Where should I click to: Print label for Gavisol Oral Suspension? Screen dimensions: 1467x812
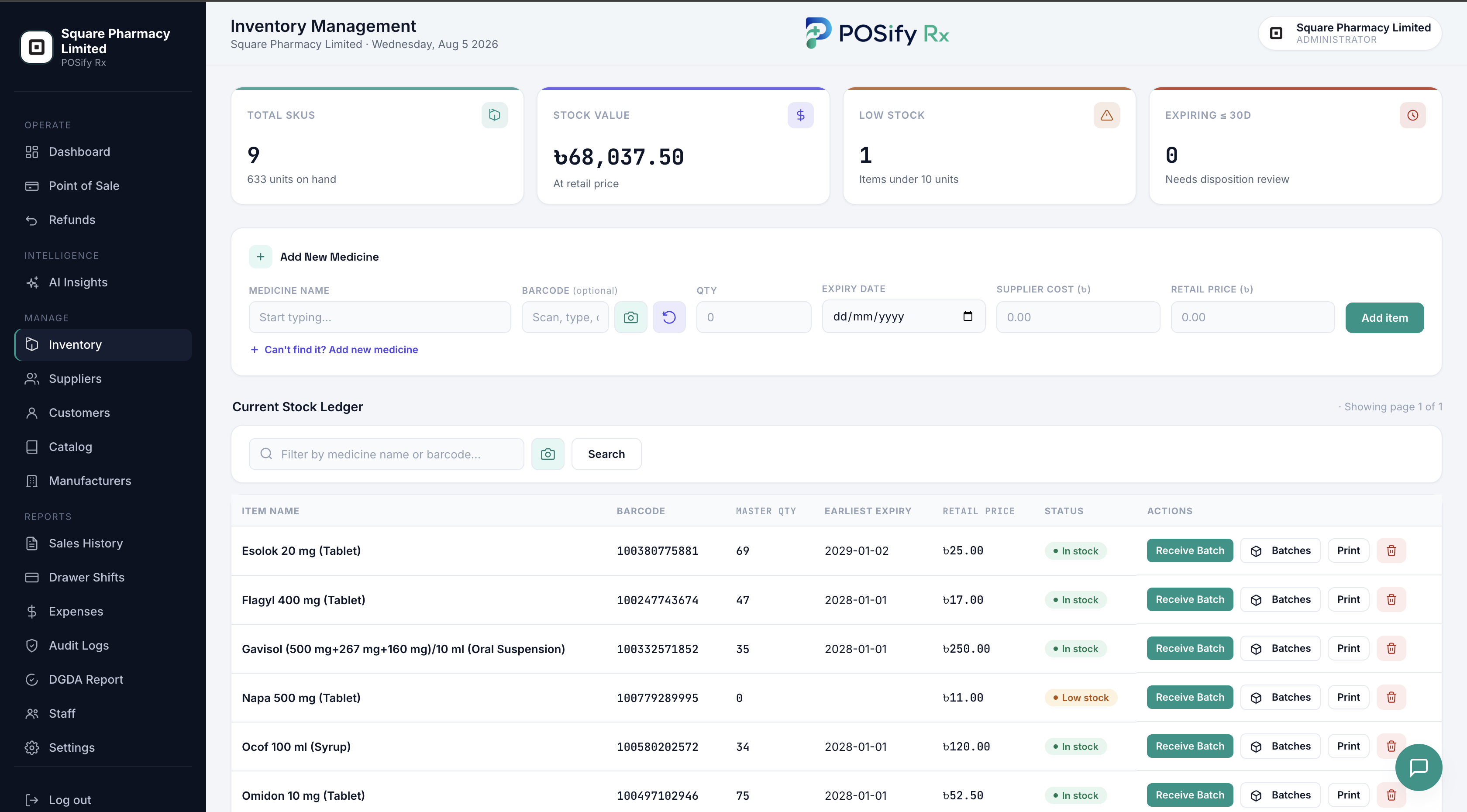(x=1348, y=649)
